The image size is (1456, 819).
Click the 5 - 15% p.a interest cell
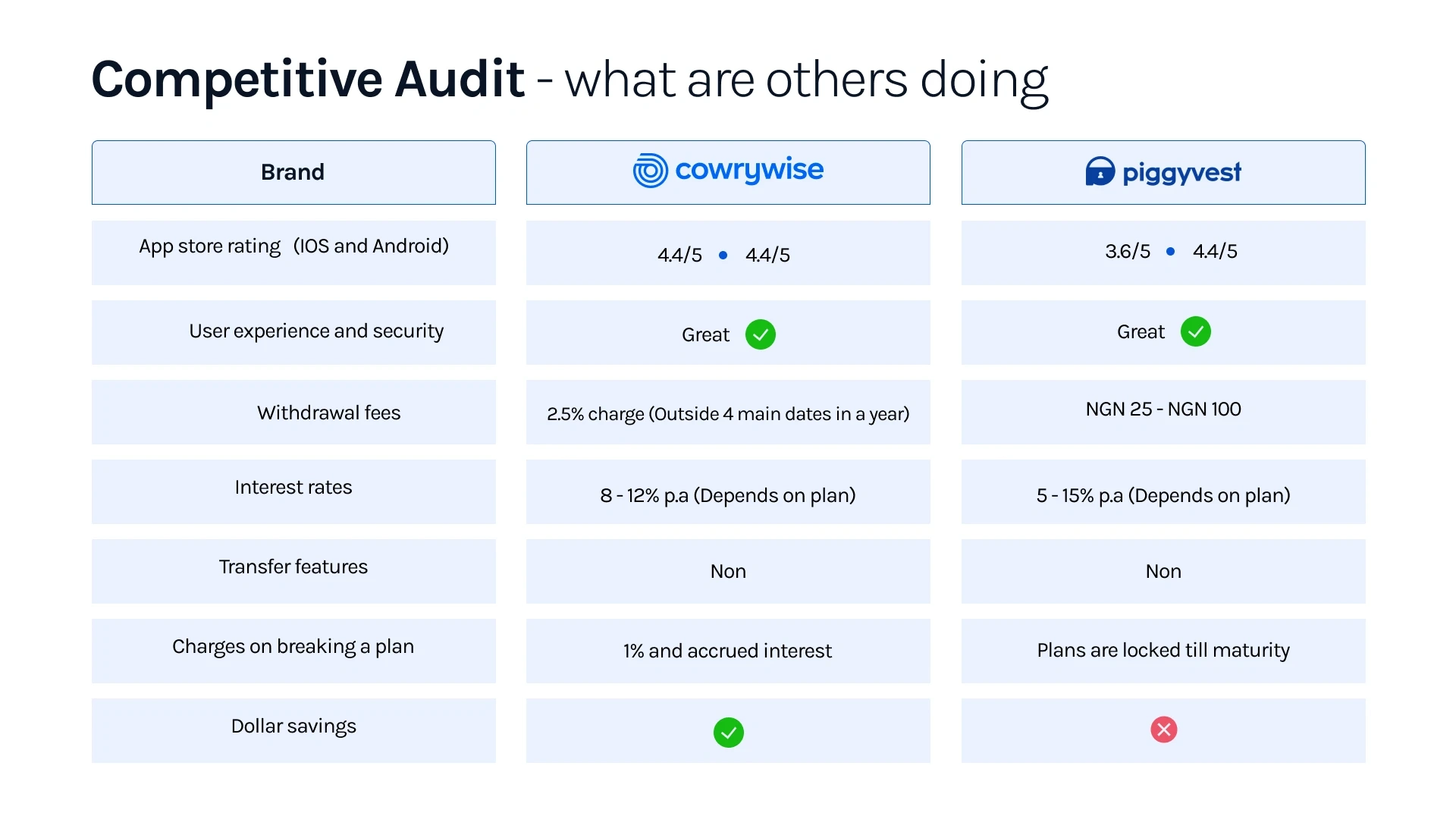1163,495
